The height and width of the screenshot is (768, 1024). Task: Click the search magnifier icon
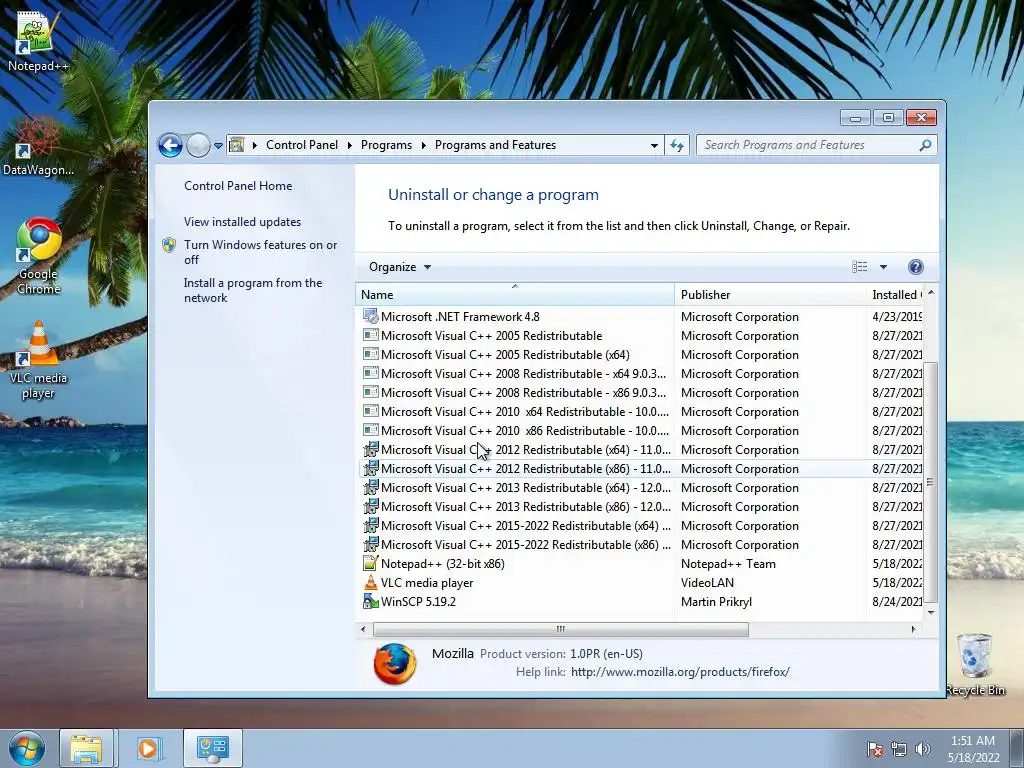pos(925,145)
